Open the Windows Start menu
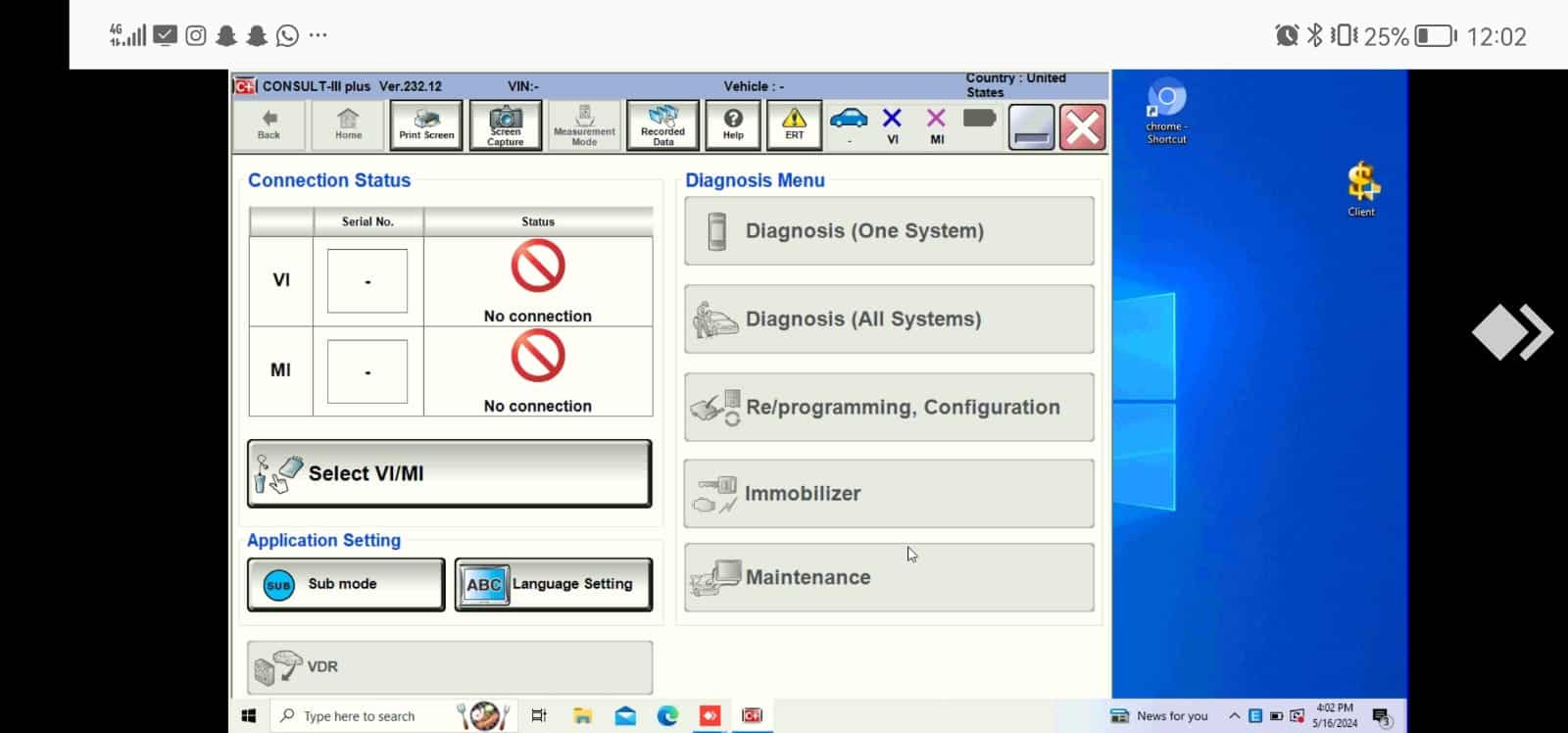 pyautogui.click(x=249, y=716)
